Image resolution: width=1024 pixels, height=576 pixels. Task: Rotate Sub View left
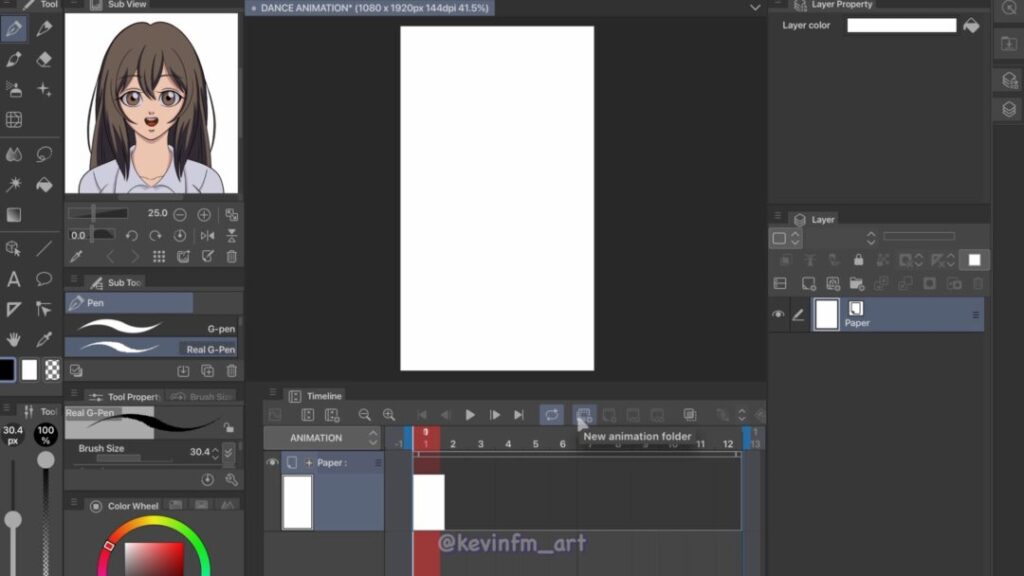pos(131,236)
